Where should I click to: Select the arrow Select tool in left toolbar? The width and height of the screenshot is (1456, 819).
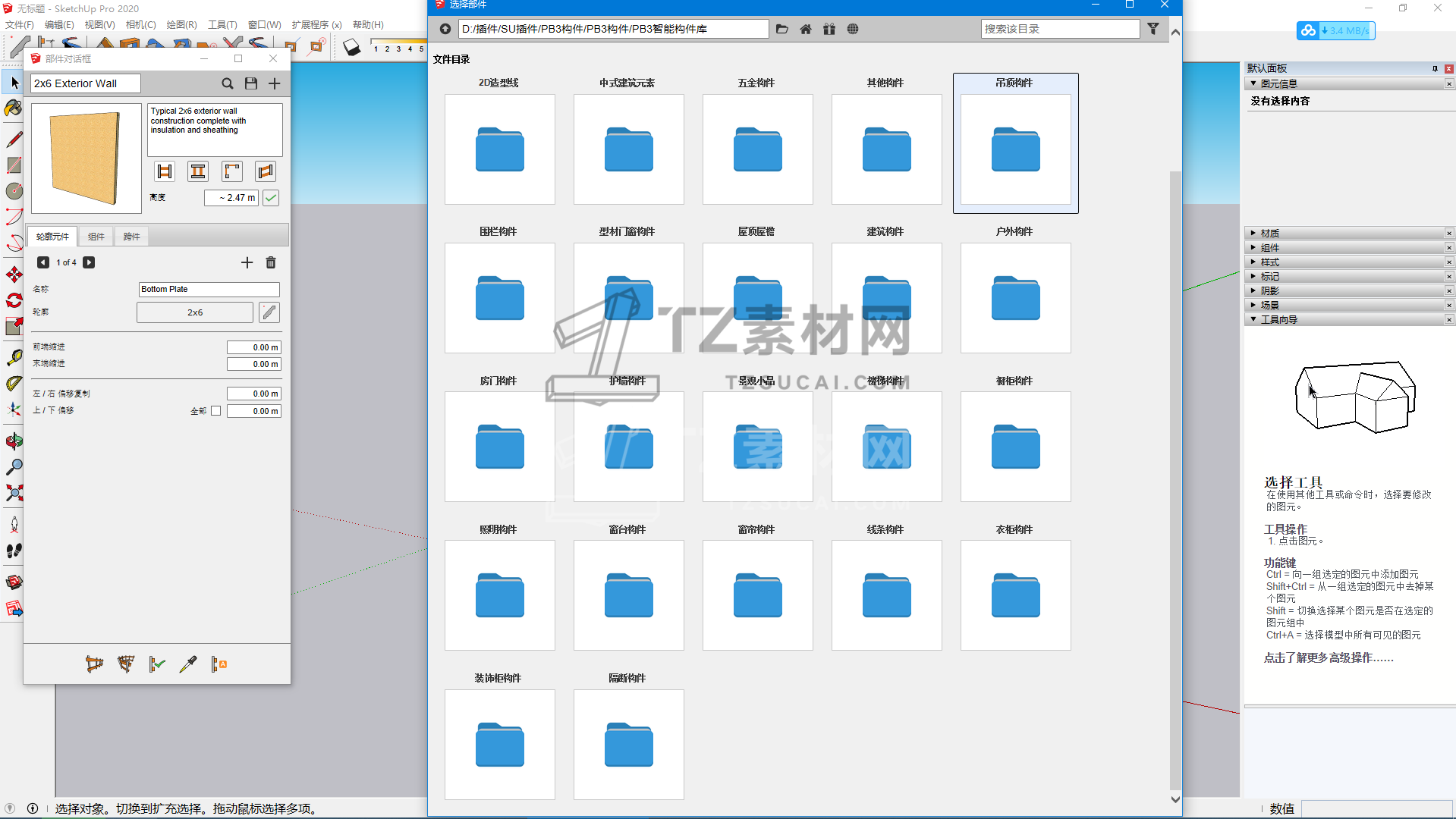14,83
